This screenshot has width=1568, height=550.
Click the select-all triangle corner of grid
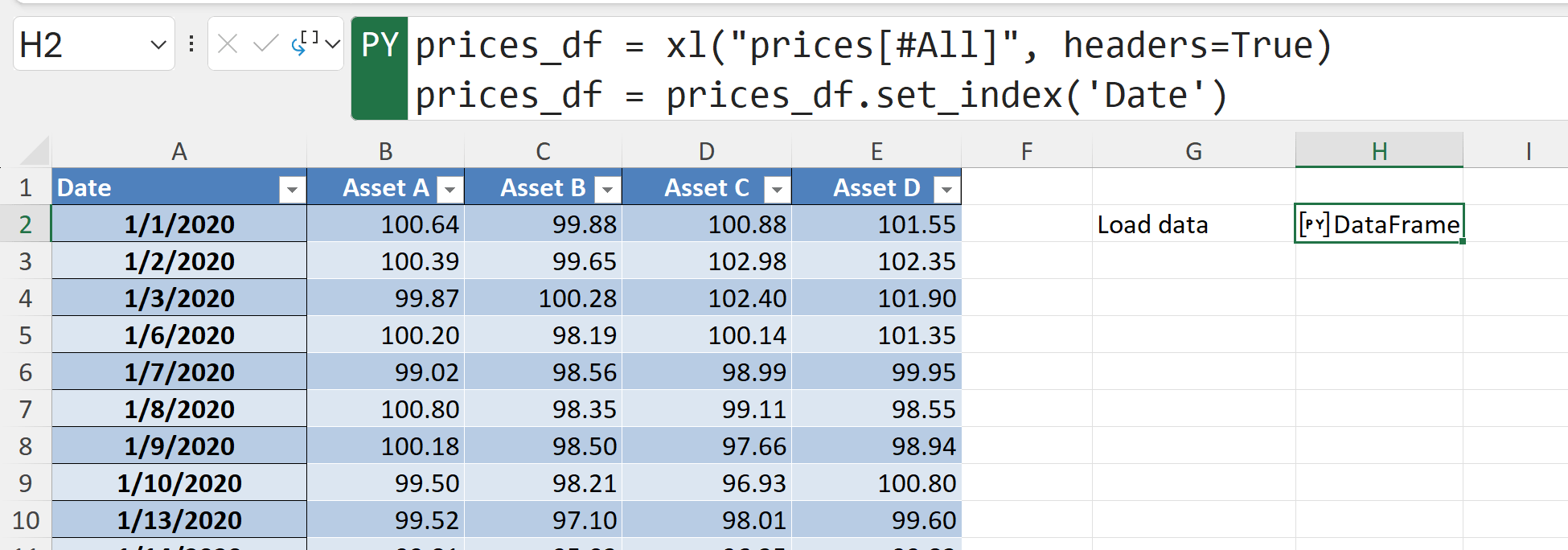(x=35, y=151)
